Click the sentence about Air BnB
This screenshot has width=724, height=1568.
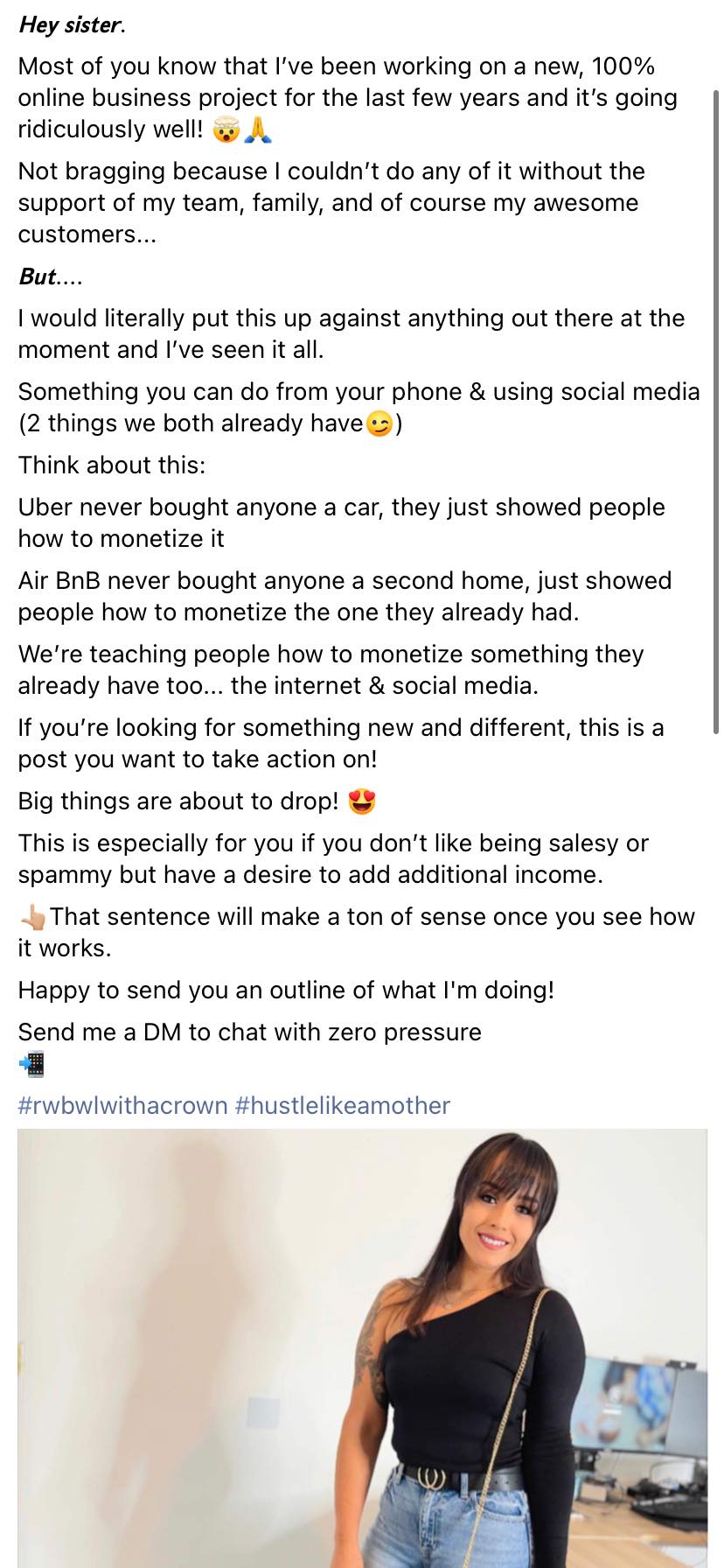345,596
